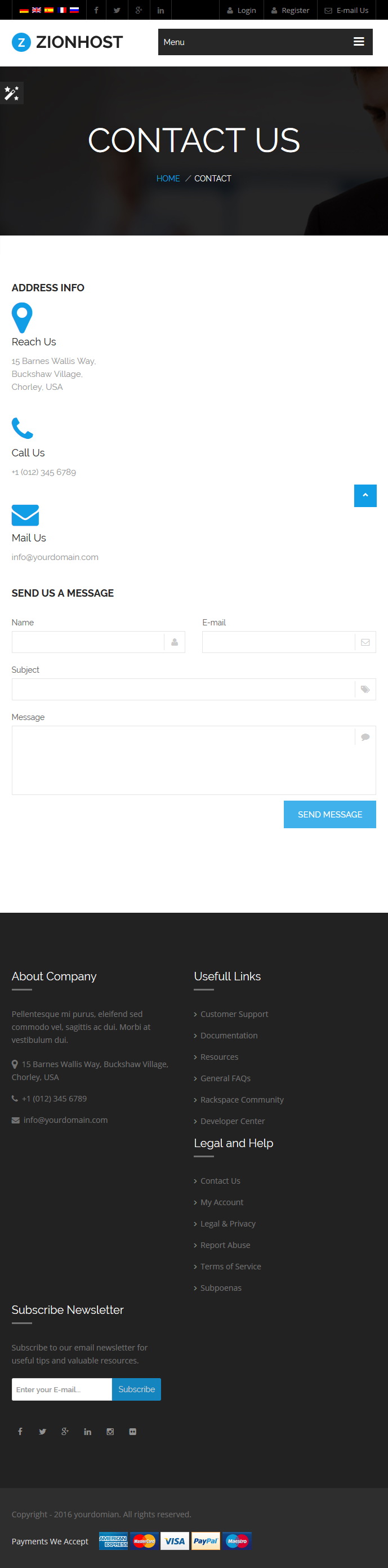The height and width of the screenshot is (1568, 388).
Task: Click the Twitter icon in top bar
Action: (117, 10)
